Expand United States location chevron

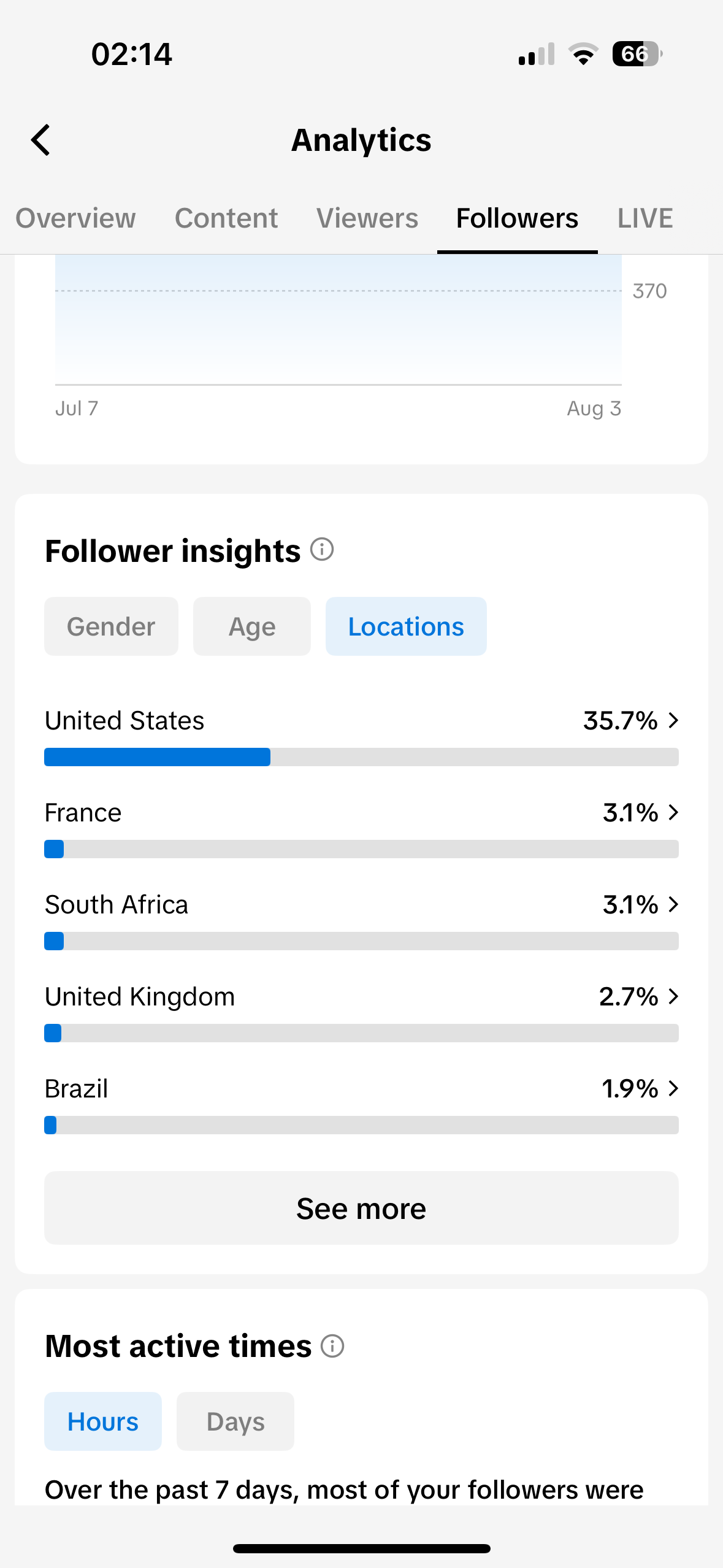(673, 720)
